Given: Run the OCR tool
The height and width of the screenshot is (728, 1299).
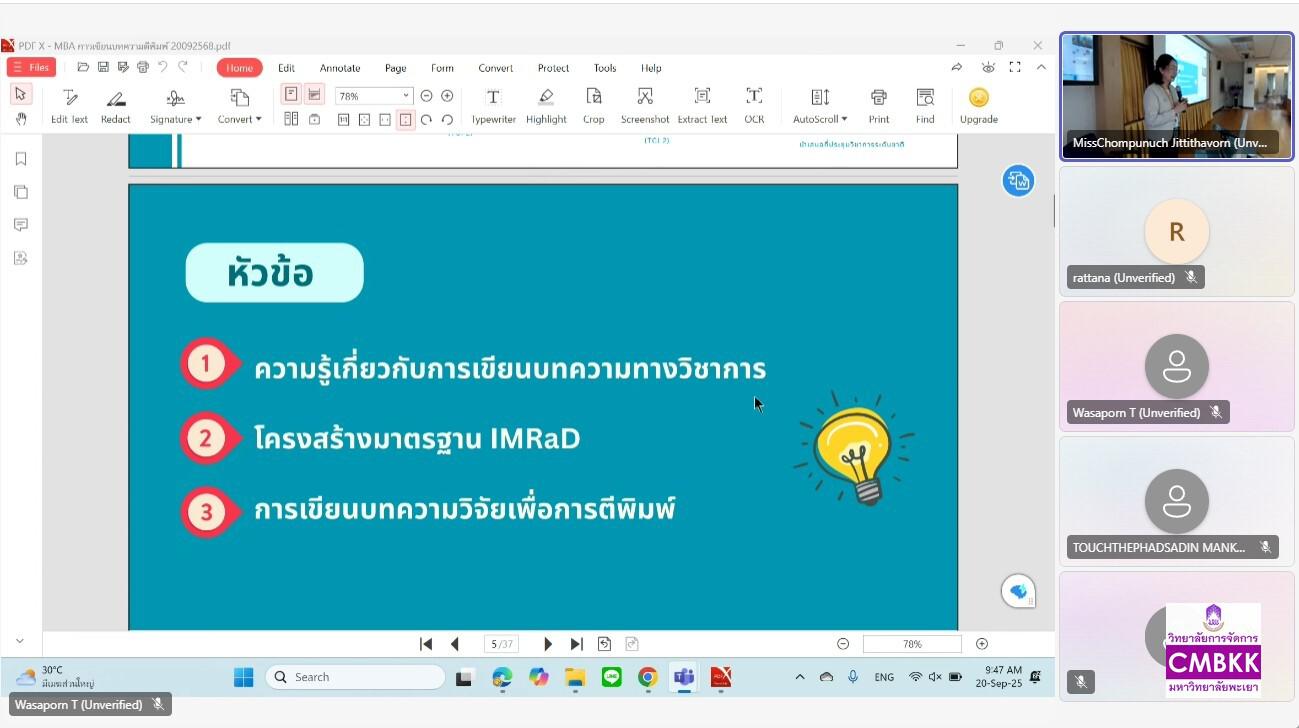Looking at the screenshot, I should 754,98.
